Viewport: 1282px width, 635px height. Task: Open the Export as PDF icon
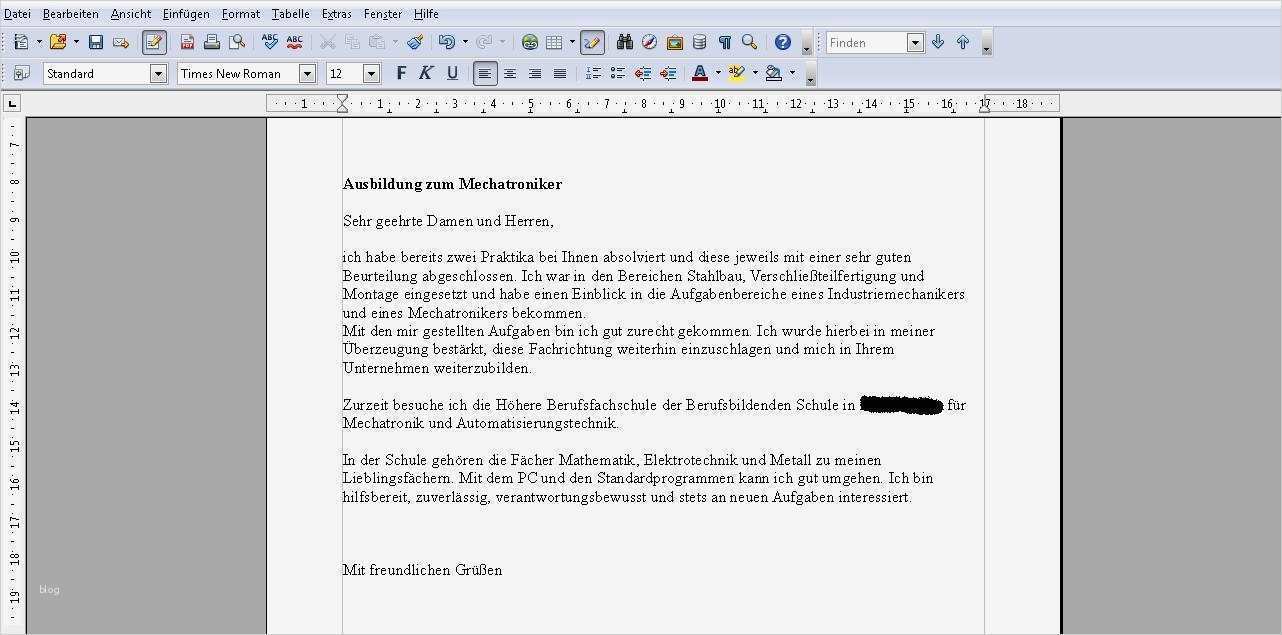(x=186, y=42)
